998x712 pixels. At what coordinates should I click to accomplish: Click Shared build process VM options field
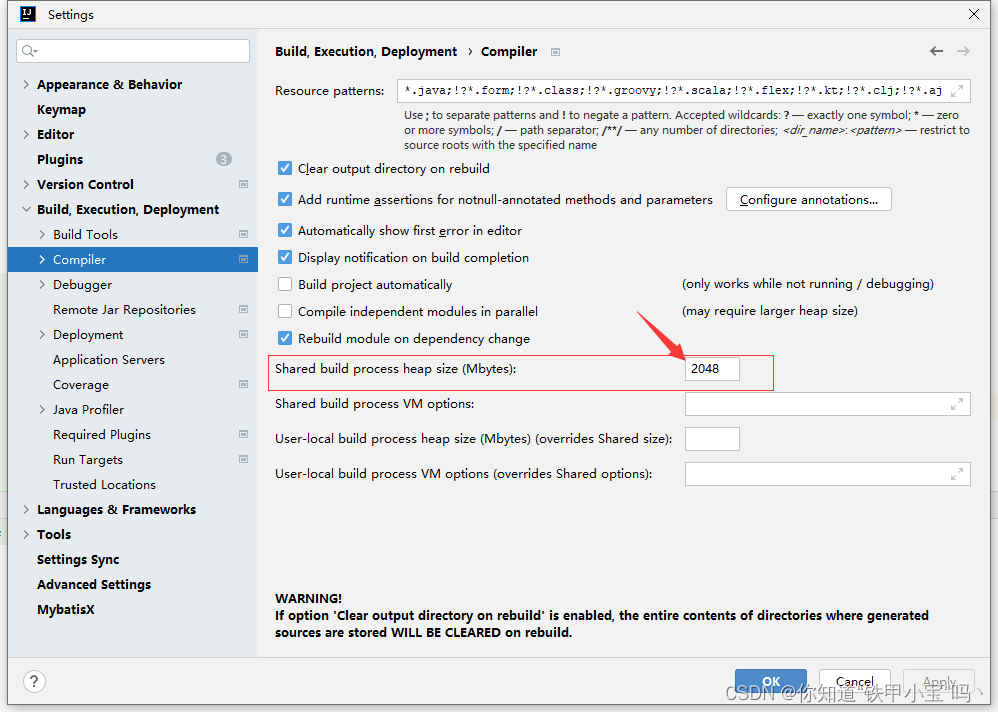click(827, 404)
